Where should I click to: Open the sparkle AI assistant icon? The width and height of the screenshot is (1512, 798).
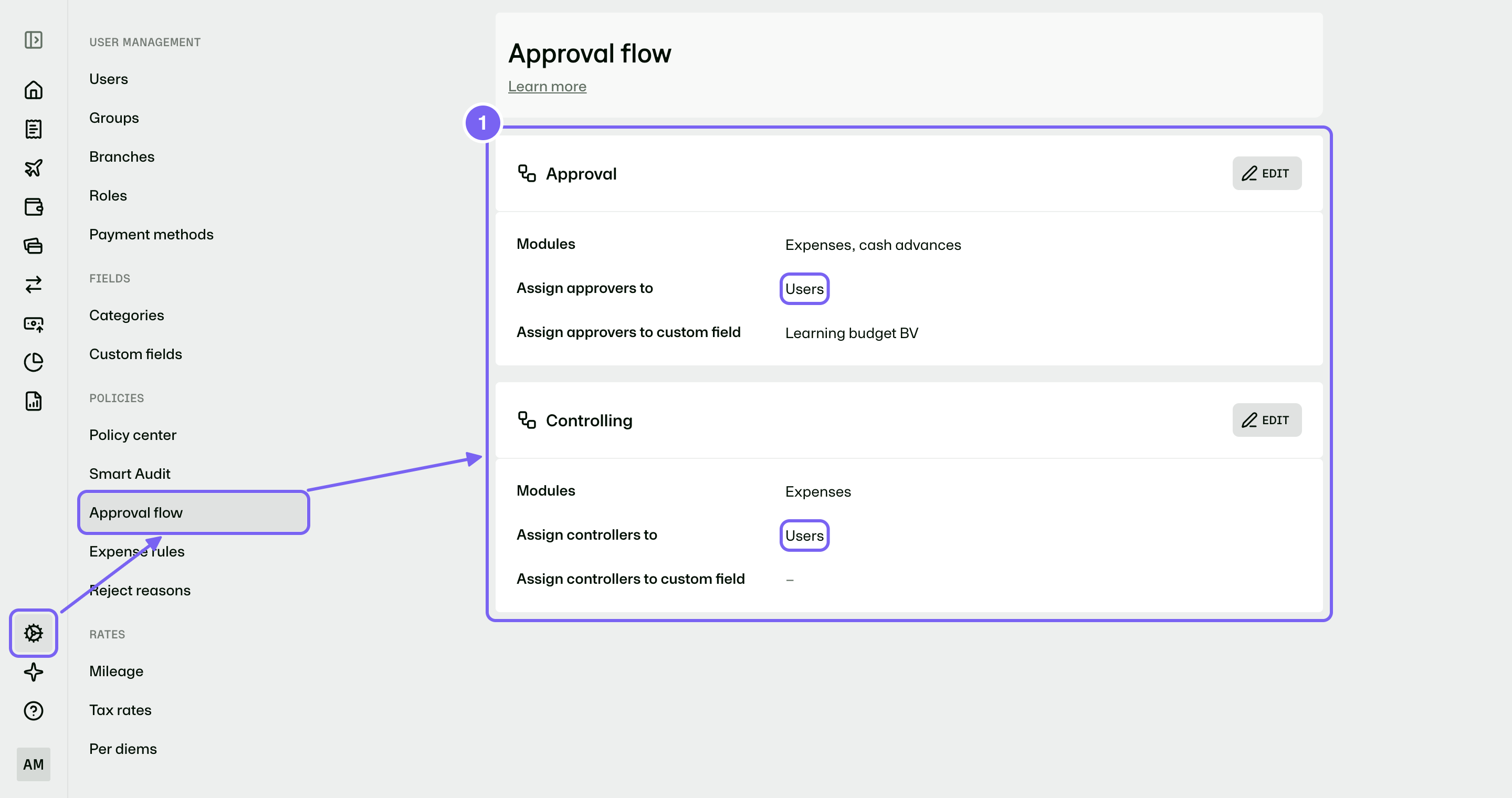coord(34,672)
